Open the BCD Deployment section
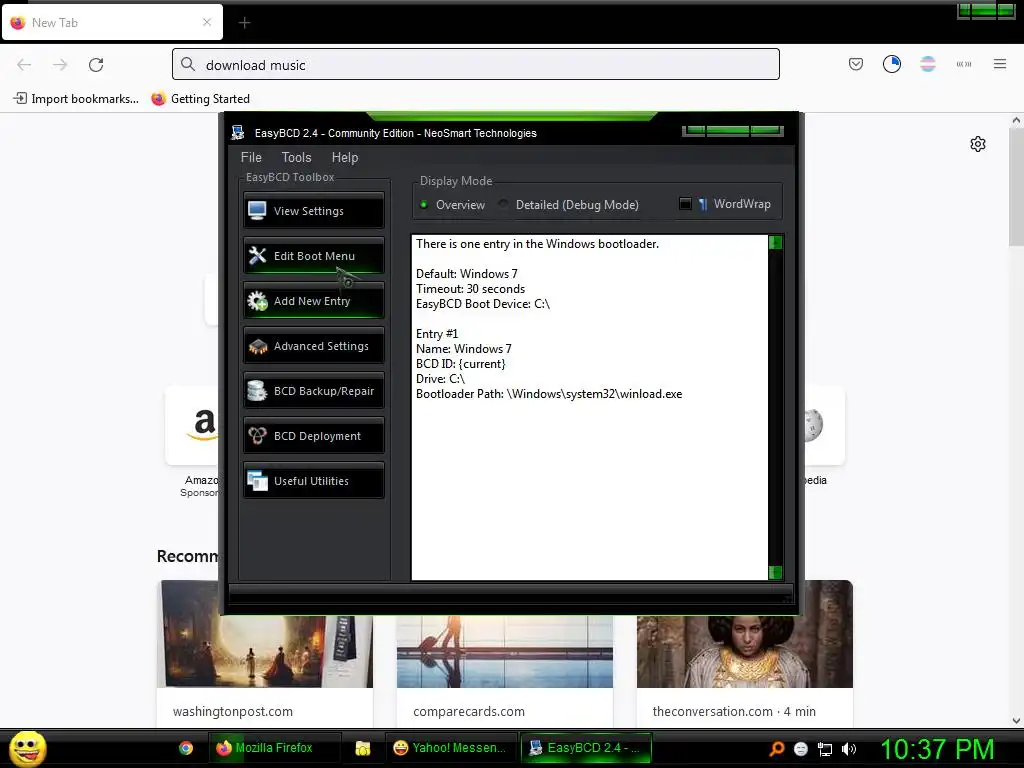The width and height of the screenshot is (1024, 768). [313, 436]
